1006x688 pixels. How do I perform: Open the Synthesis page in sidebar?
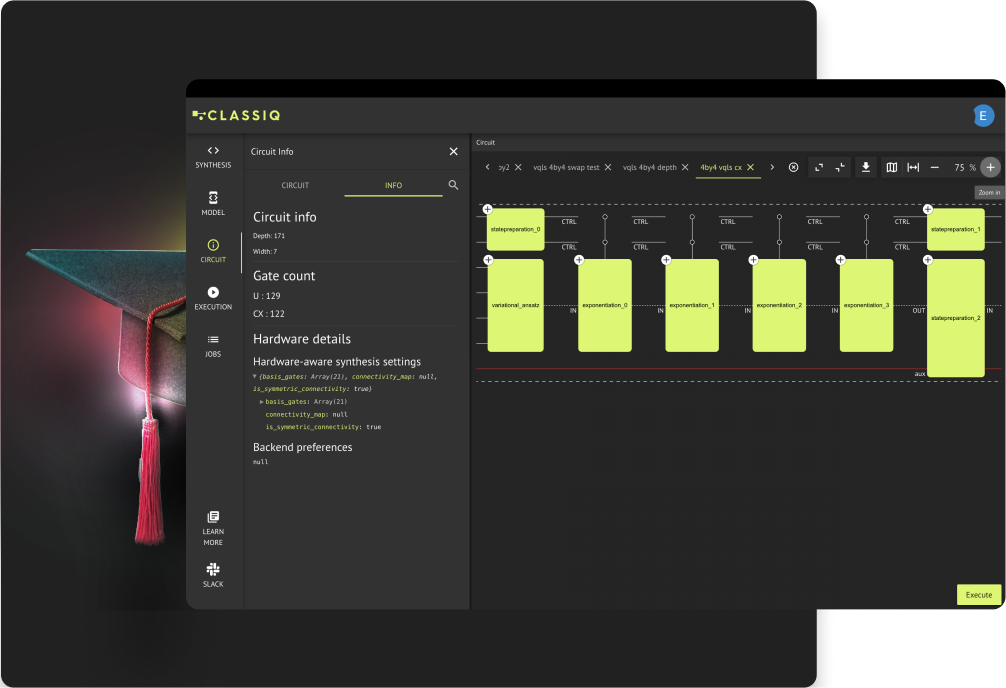213,156
